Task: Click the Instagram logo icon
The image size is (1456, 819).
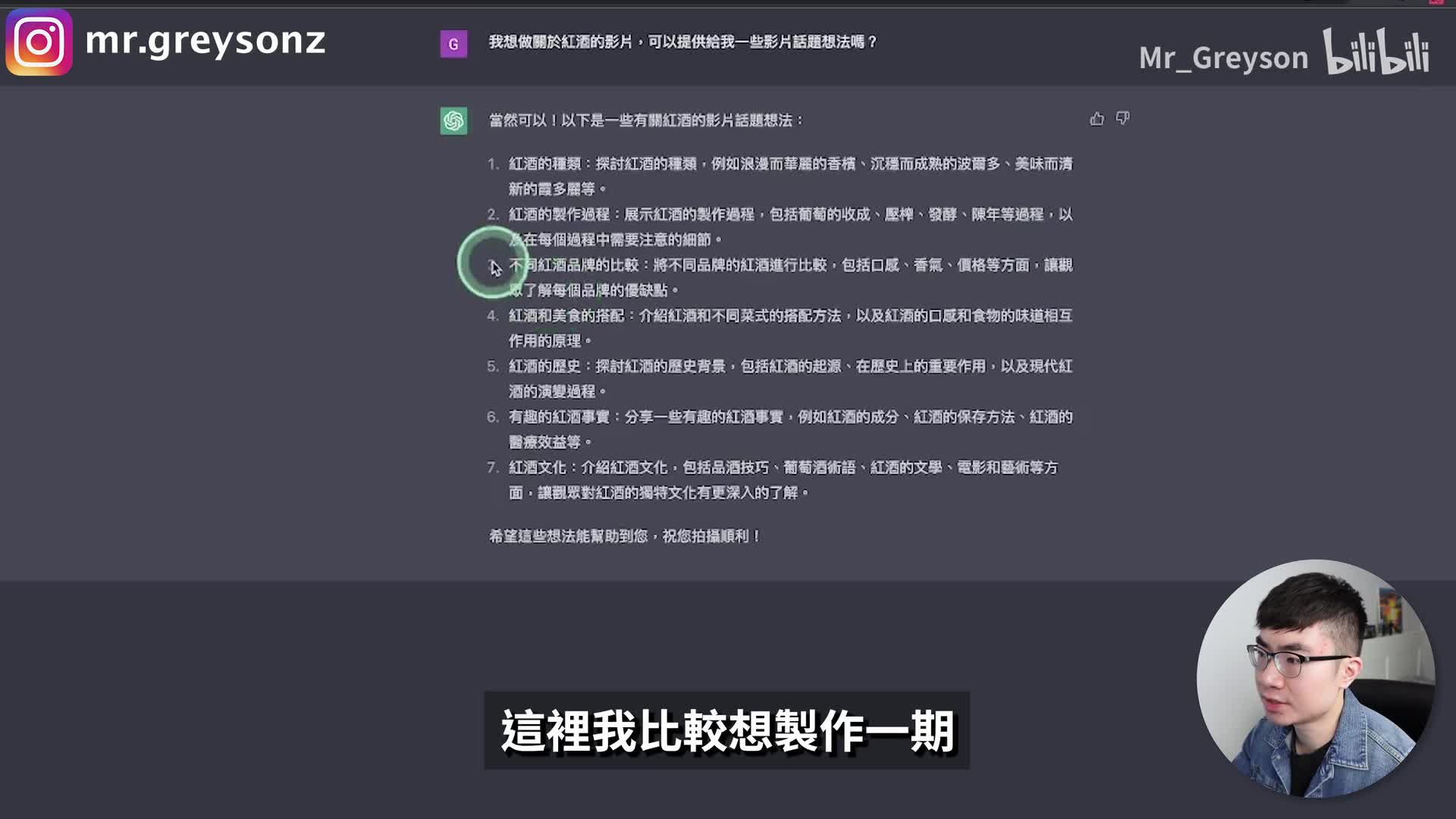Action: point(39,42)
